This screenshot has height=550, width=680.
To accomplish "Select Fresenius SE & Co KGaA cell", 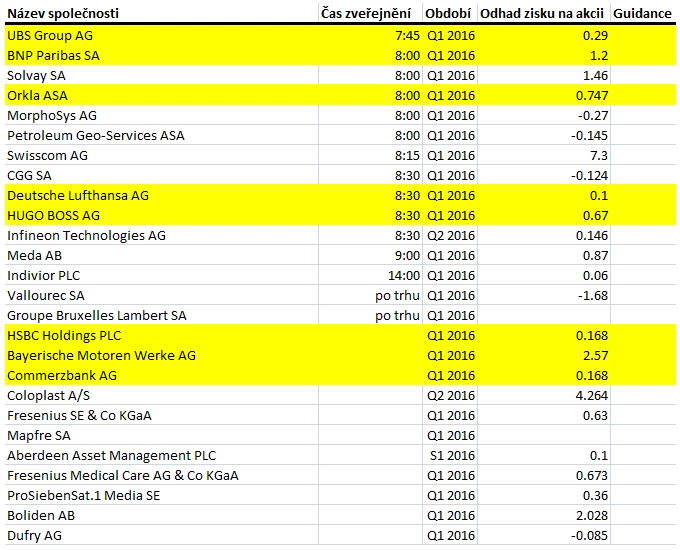I will [79, 415].
